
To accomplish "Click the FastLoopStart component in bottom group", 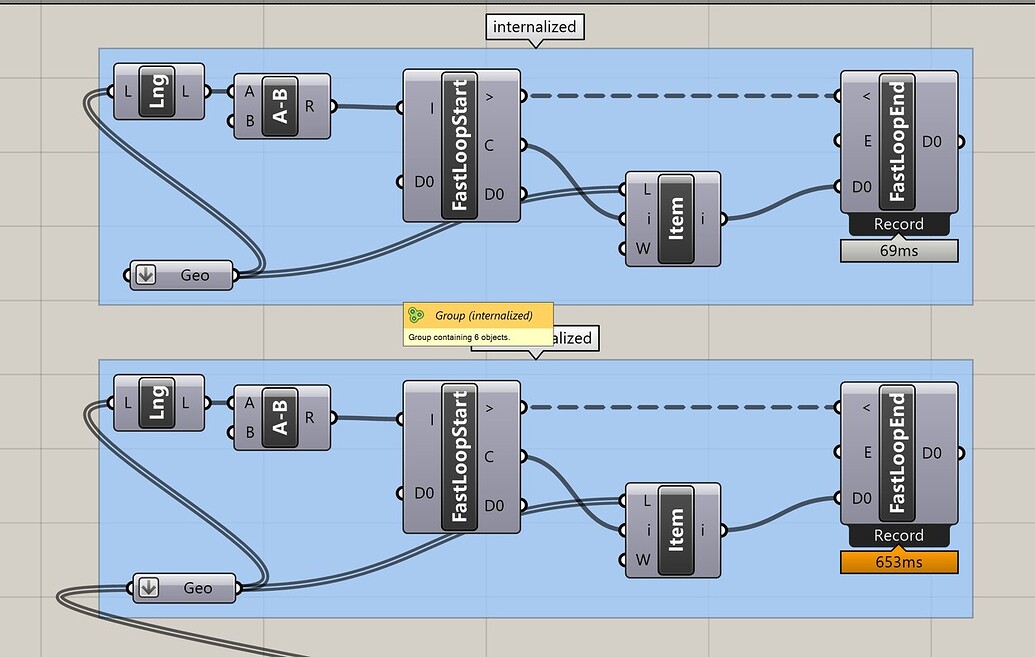I will pyautogui.click(x=461, y=455).
